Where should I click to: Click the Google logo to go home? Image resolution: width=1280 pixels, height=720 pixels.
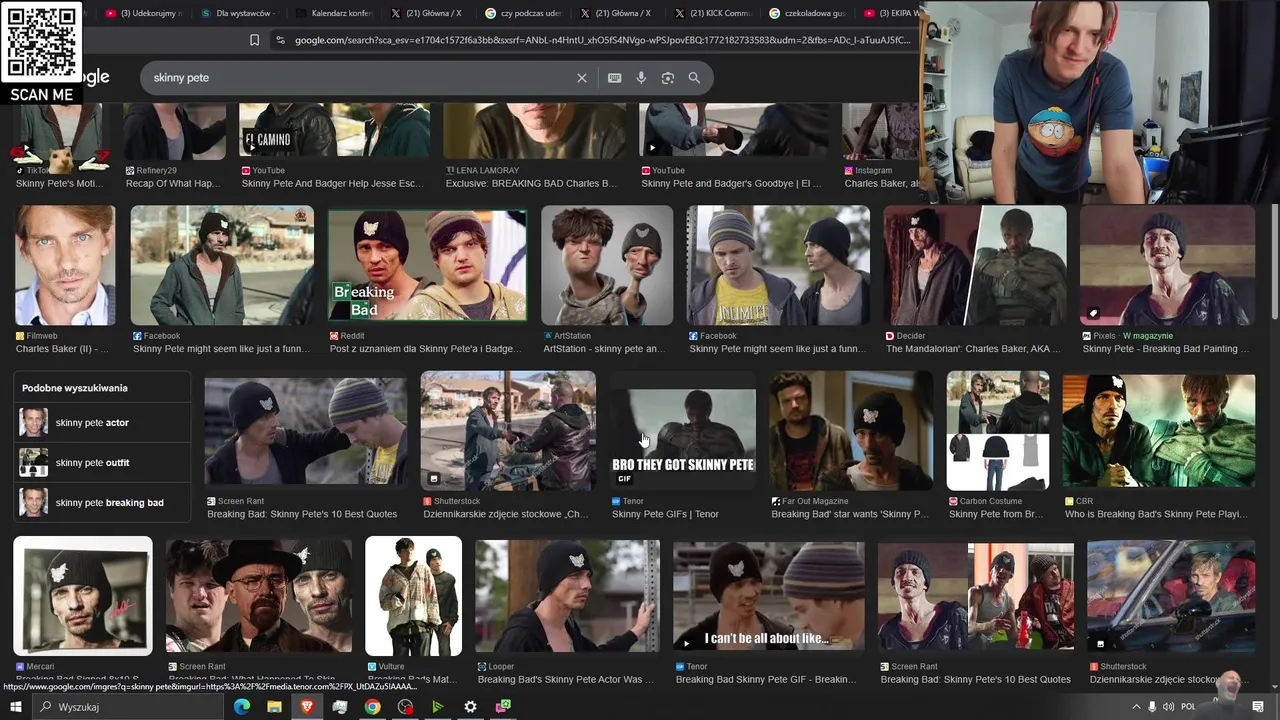[95, 78]
